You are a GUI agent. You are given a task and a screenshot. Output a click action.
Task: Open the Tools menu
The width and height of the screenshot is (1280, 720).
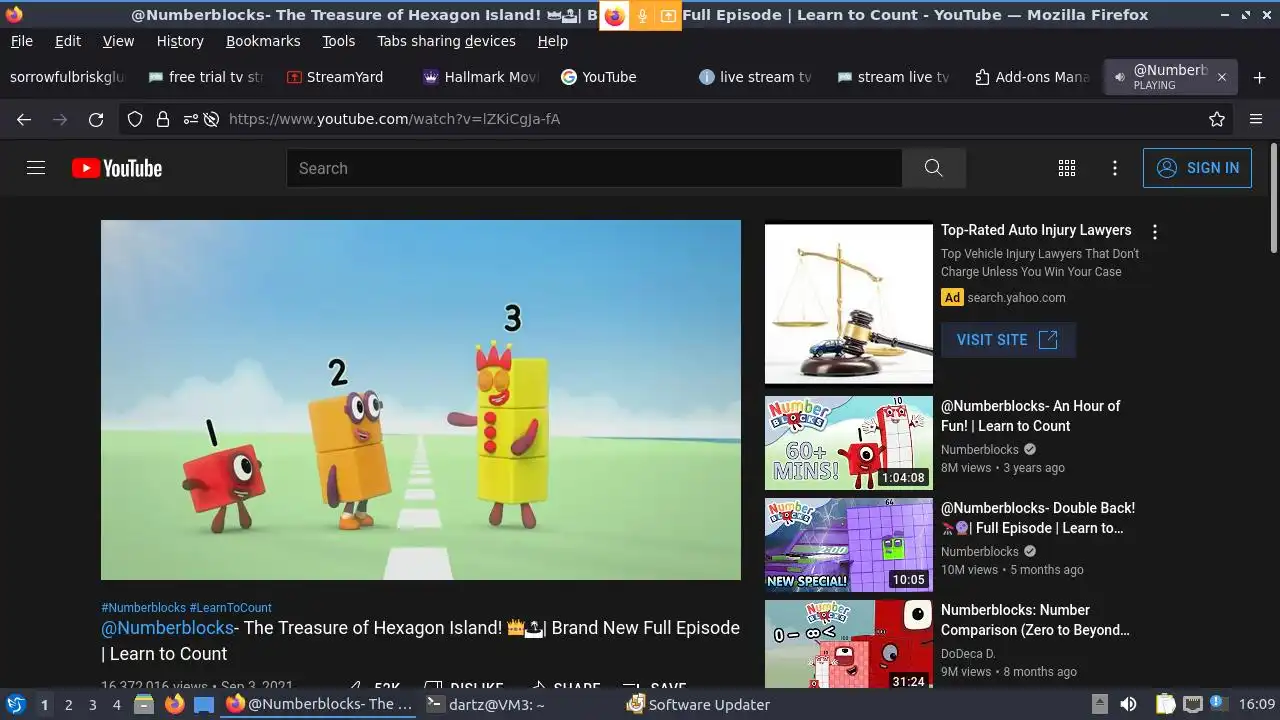coord(339,41)
